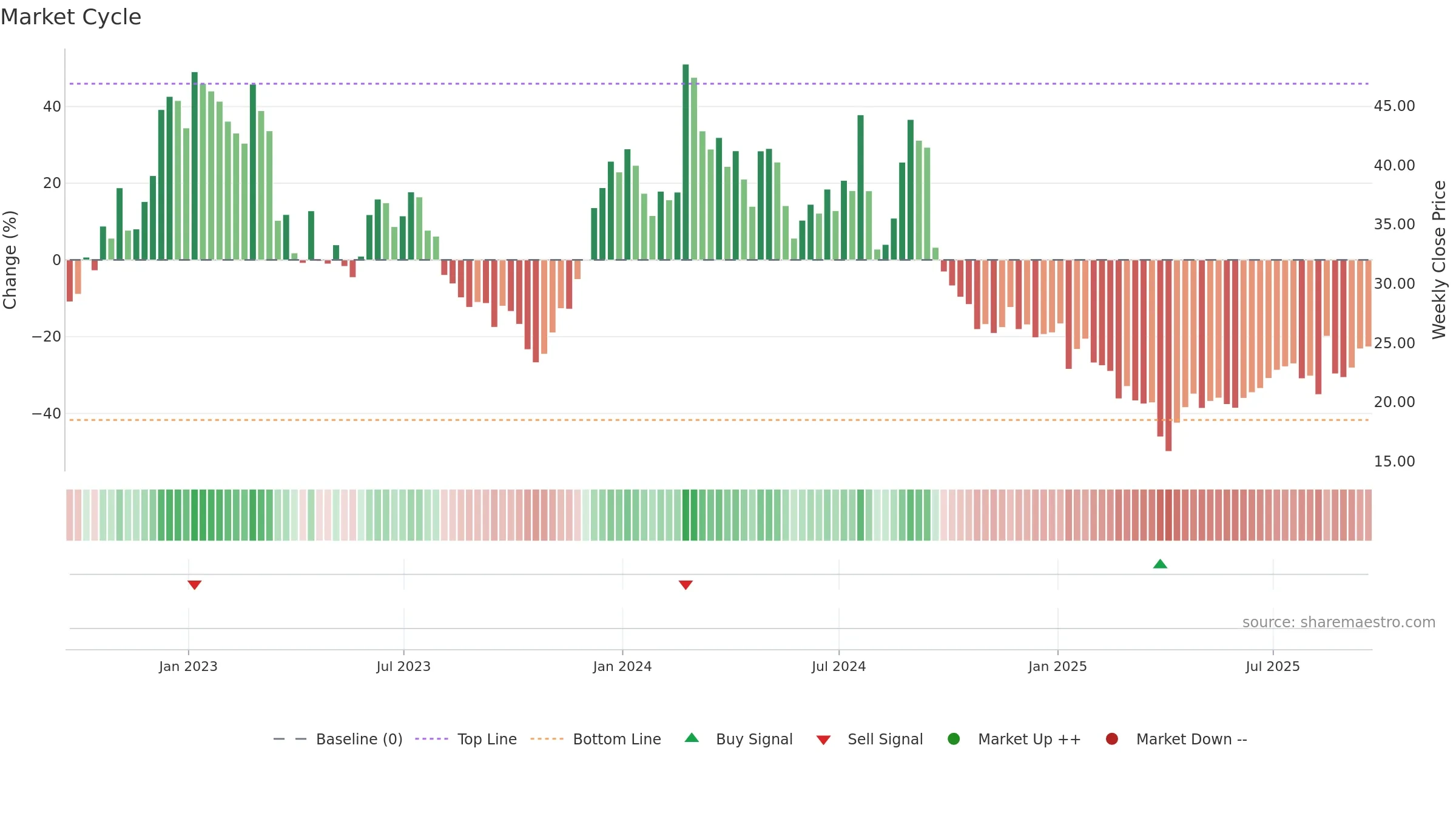Click the Weekly Close Price axis title
The image size is (1456, 819).
[x=1439, y=260]
